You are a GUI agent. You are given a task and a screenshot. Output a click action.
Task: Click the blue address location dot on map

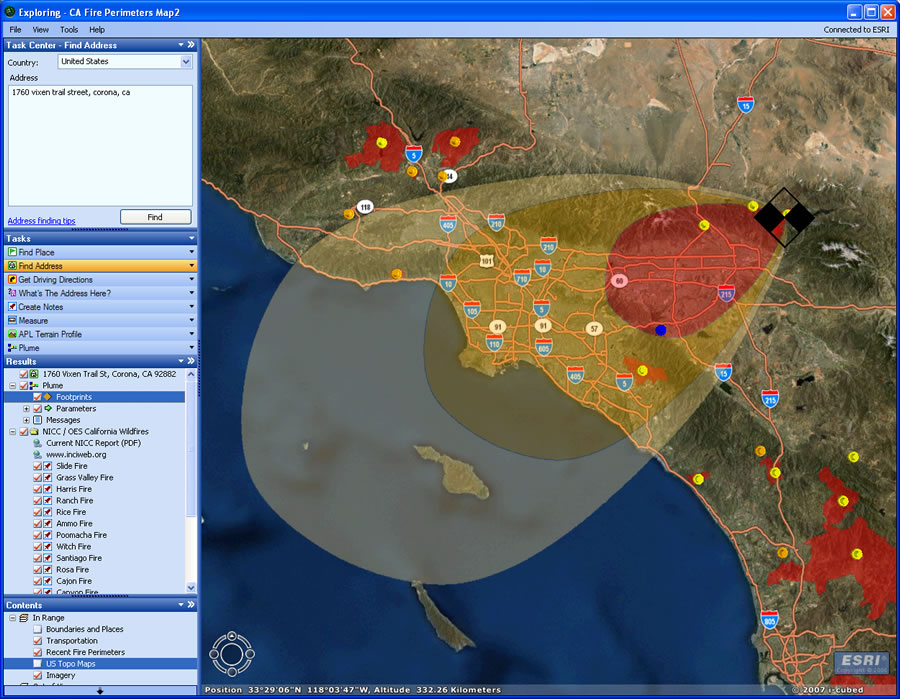tap(661, 330)
